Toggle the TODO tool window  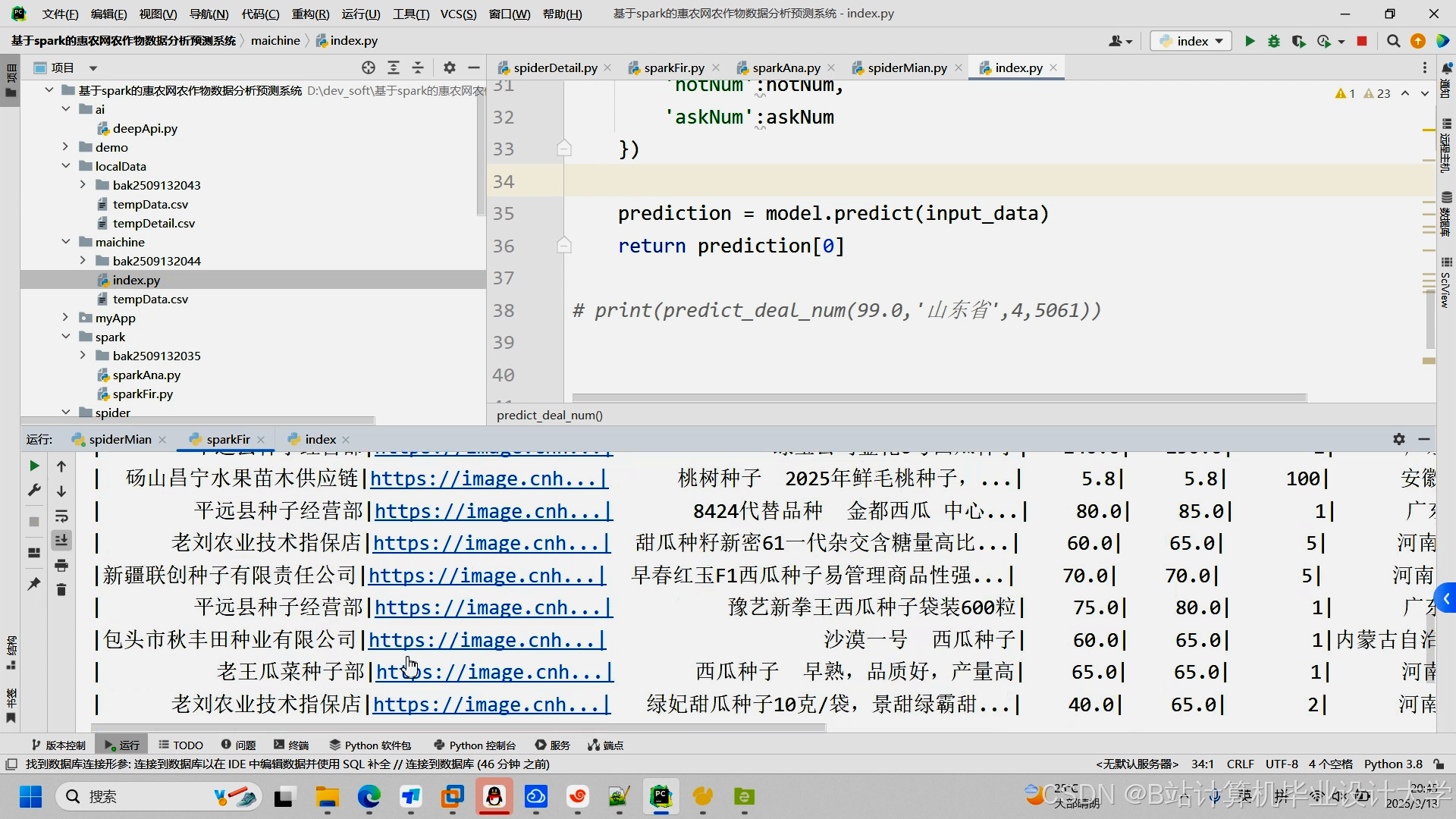click(x=180, y=745)
